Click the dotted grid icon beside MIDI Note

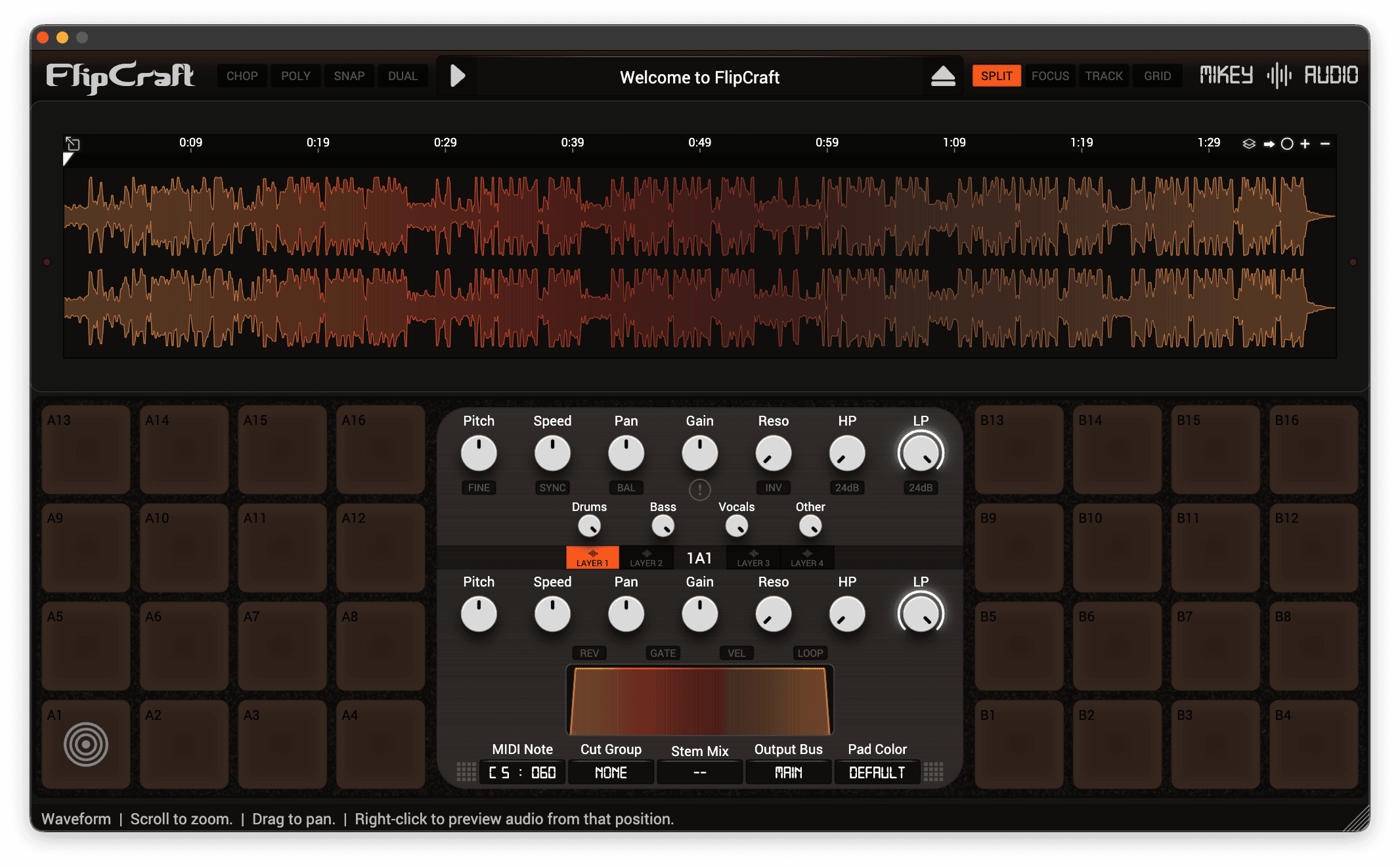tap(466, 772)
